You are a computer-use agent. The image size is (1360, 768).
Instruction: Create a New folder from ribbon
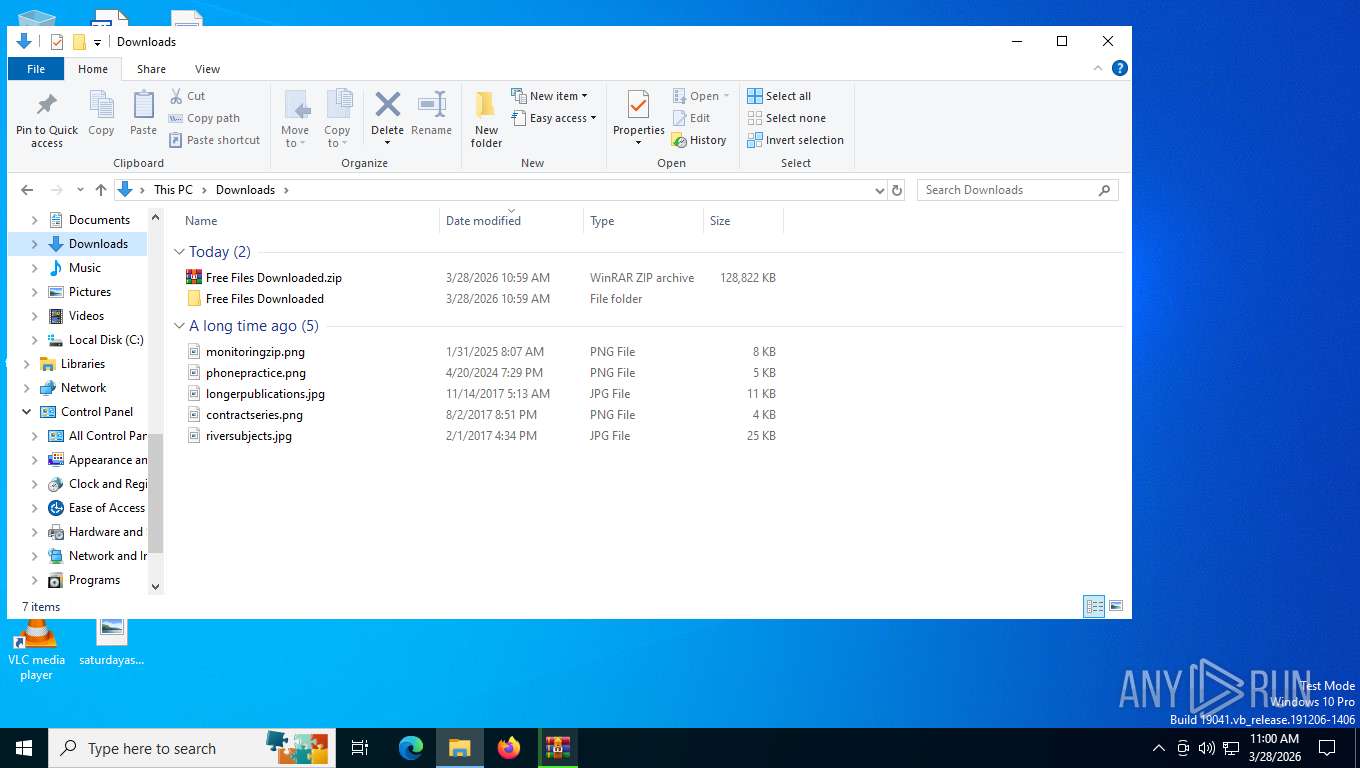[486, 119]
